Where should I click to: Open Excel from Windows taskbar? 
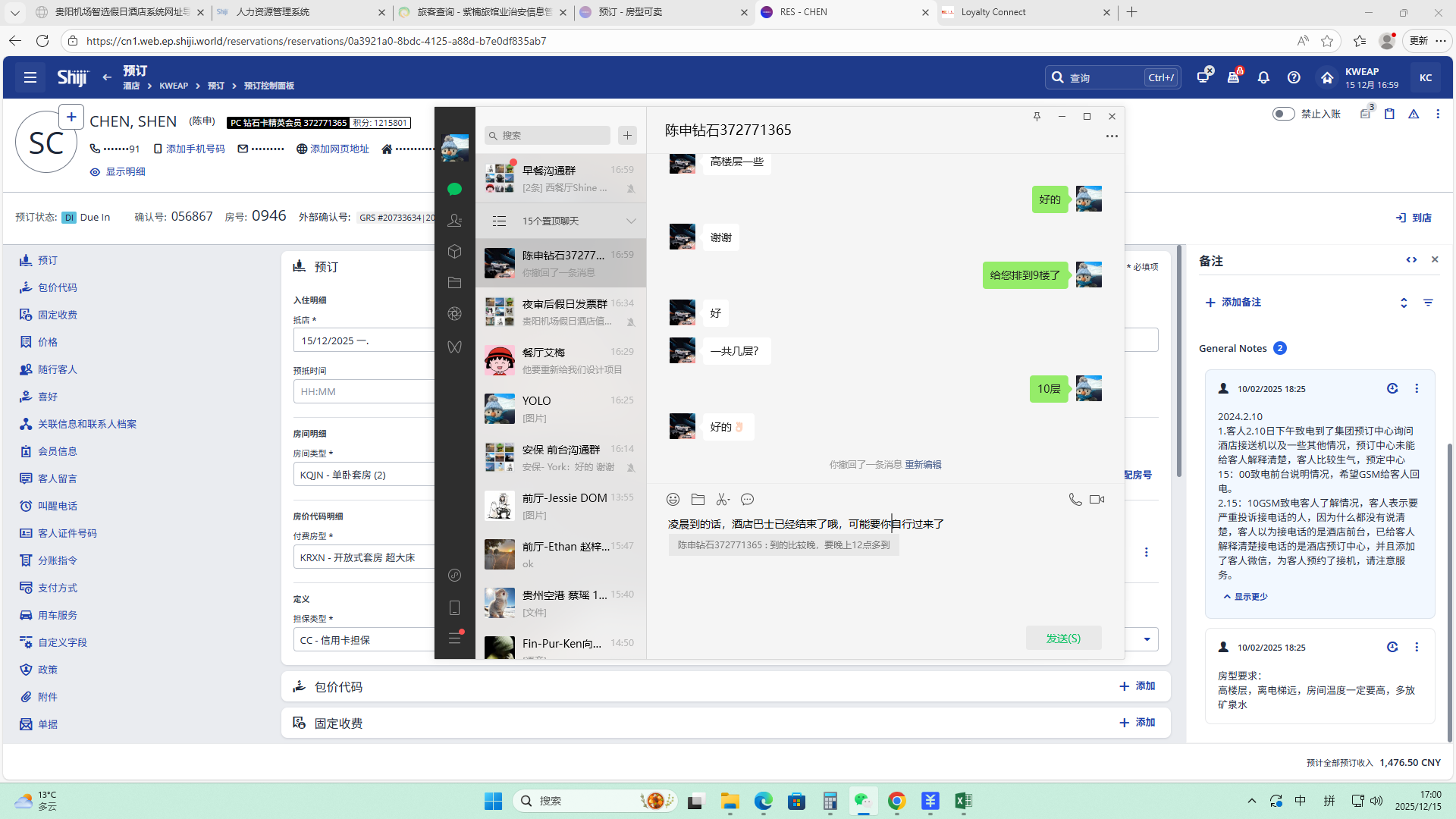tap(963, 801)
